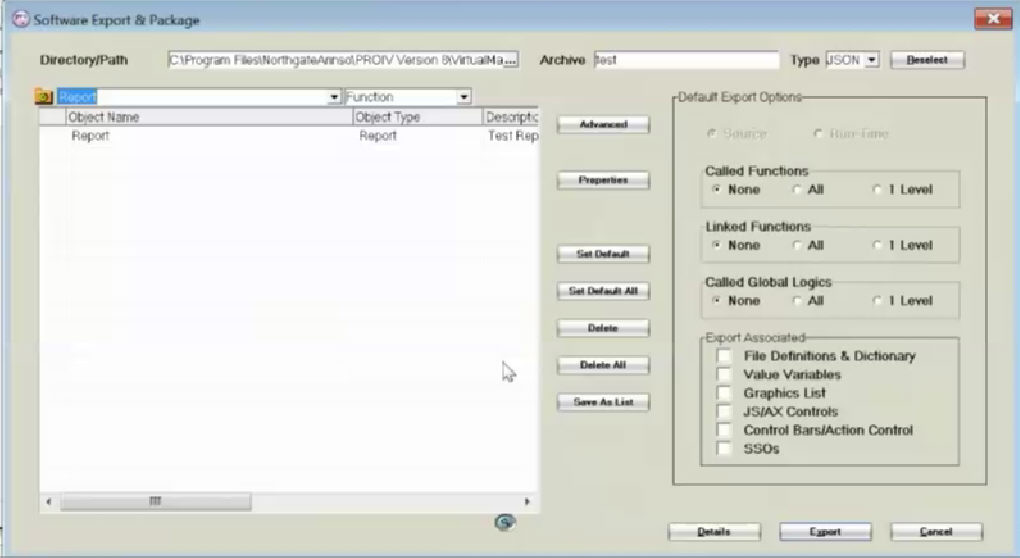
Task: Click the Description column header
Action: (511, 117)
